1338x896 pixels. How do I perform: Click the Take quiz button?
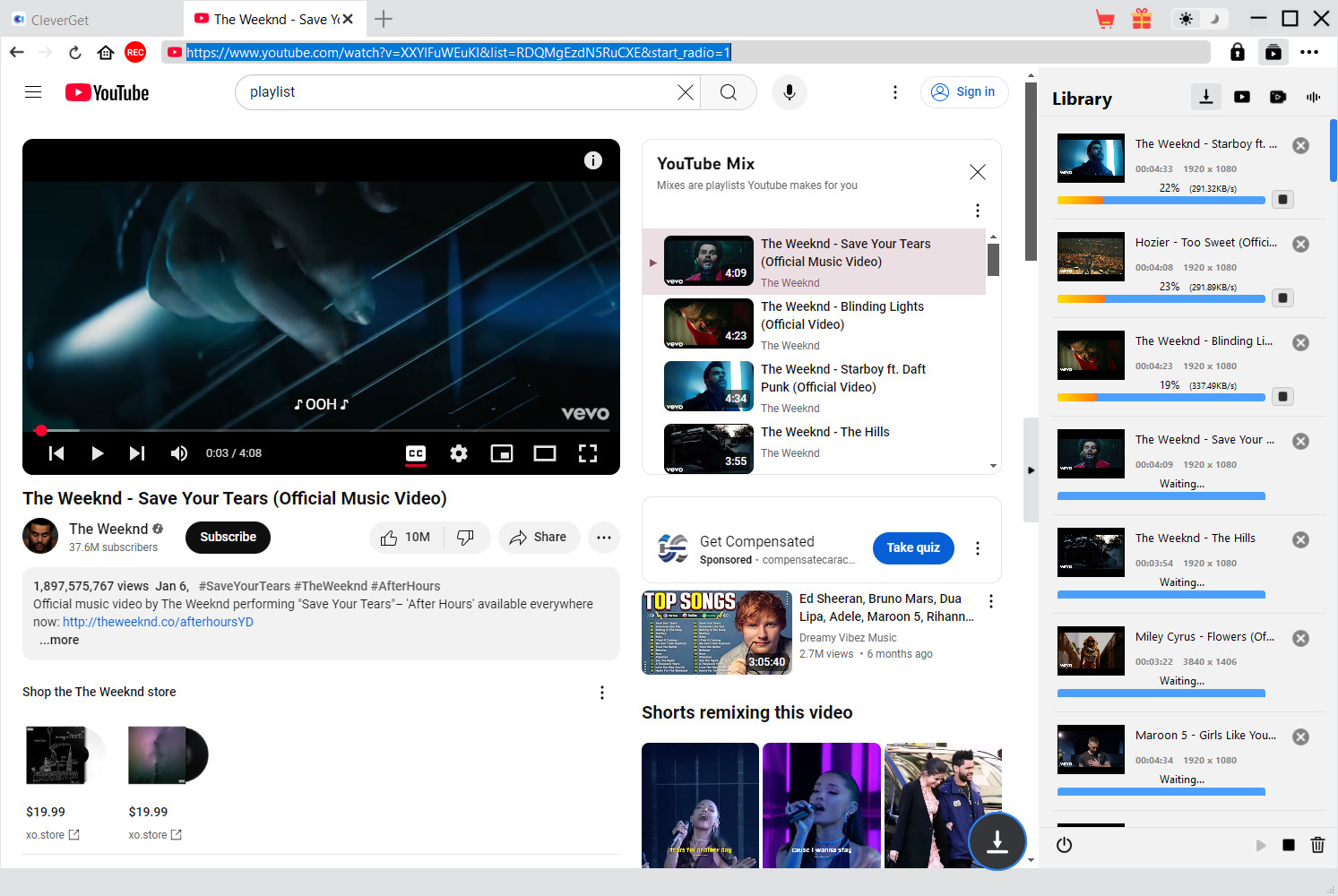pos(913,547)
